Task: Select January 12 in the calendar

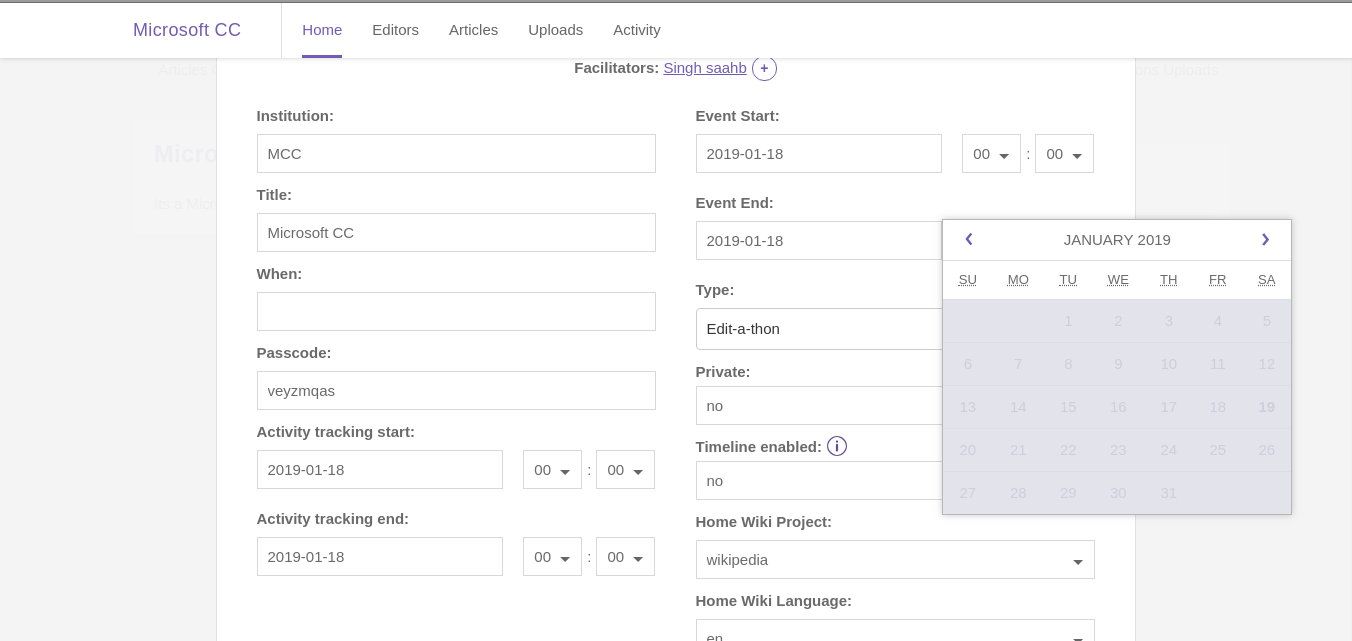Action: click(x=1266, y=364)
